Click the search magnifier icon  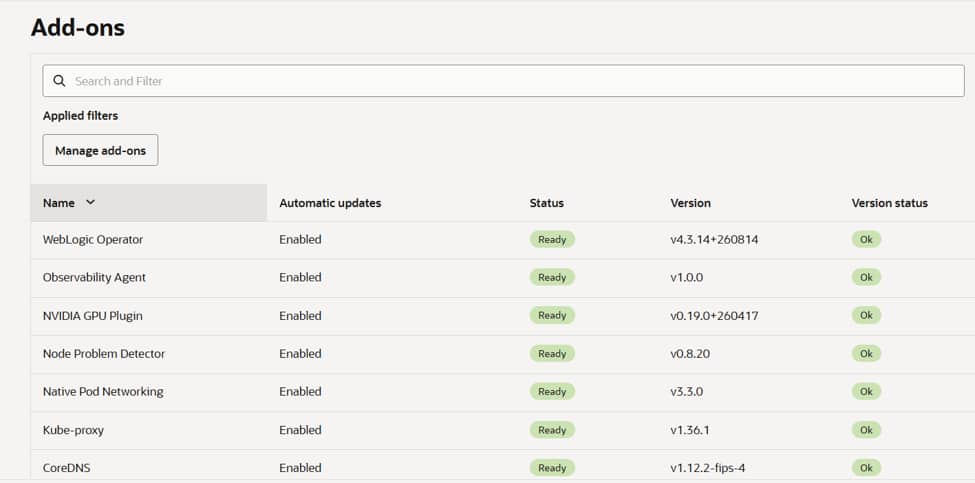click(59, 81)
